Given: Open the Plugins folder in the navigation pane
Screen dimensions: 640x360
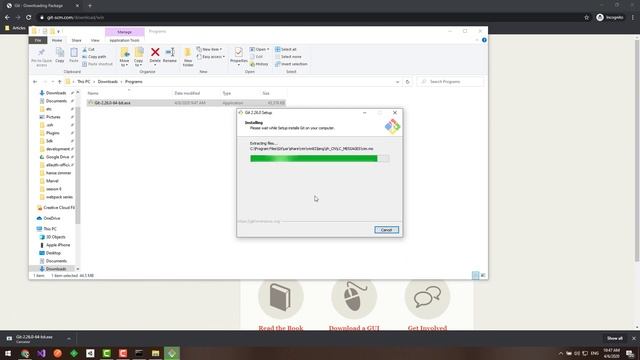Looking at the screenshot, I should [53, 133].
